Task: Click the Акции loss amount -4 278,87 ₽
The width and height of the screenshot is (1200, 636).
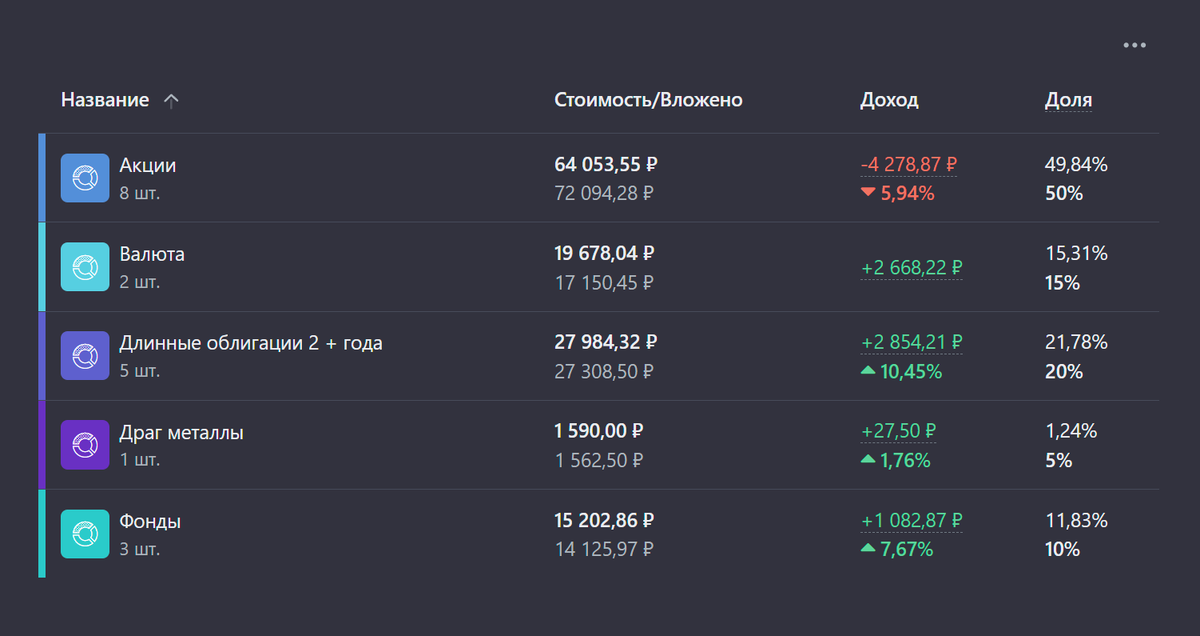Action: click(x=909, y=165)
